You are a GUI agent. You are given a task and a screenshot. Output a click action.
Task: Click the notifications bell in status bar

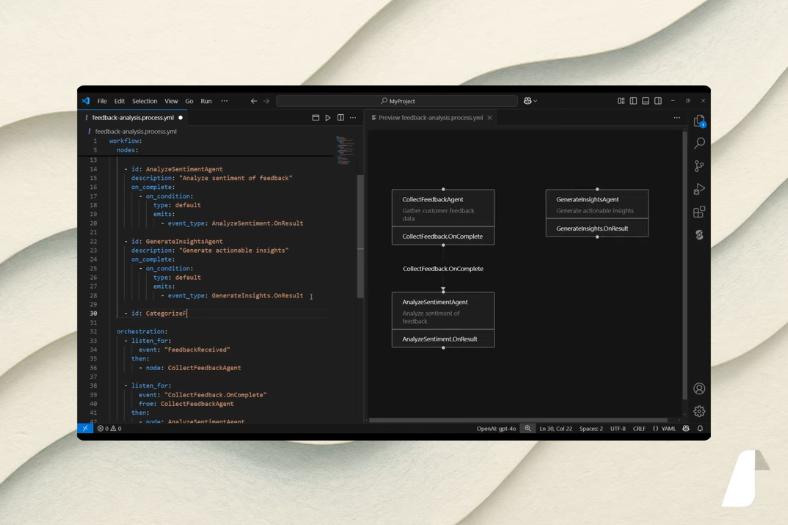(700, 428)
